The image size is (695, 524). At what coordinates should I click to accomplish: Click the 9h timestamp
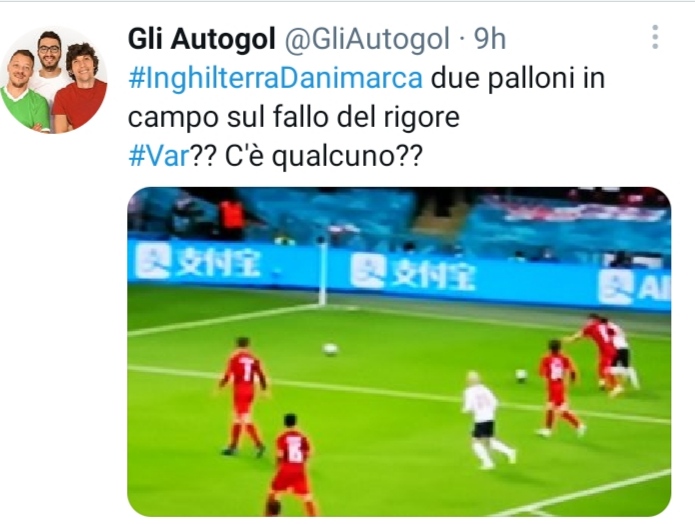click(x=490, y=39)
